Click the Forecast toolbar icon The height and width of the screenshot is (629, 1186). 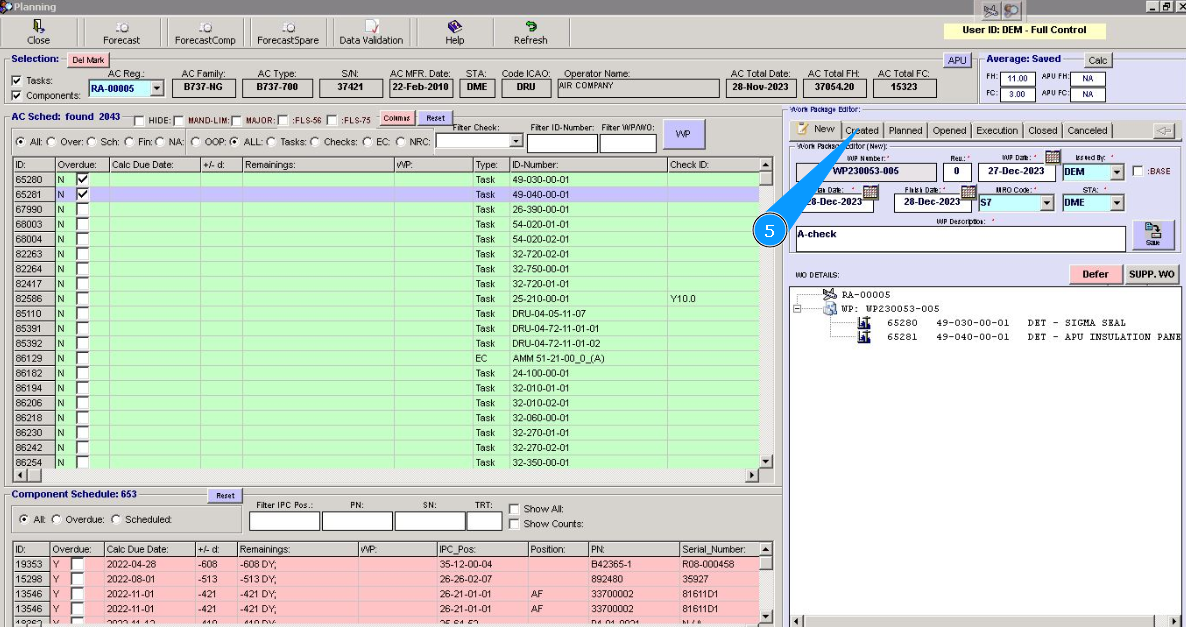121,28
